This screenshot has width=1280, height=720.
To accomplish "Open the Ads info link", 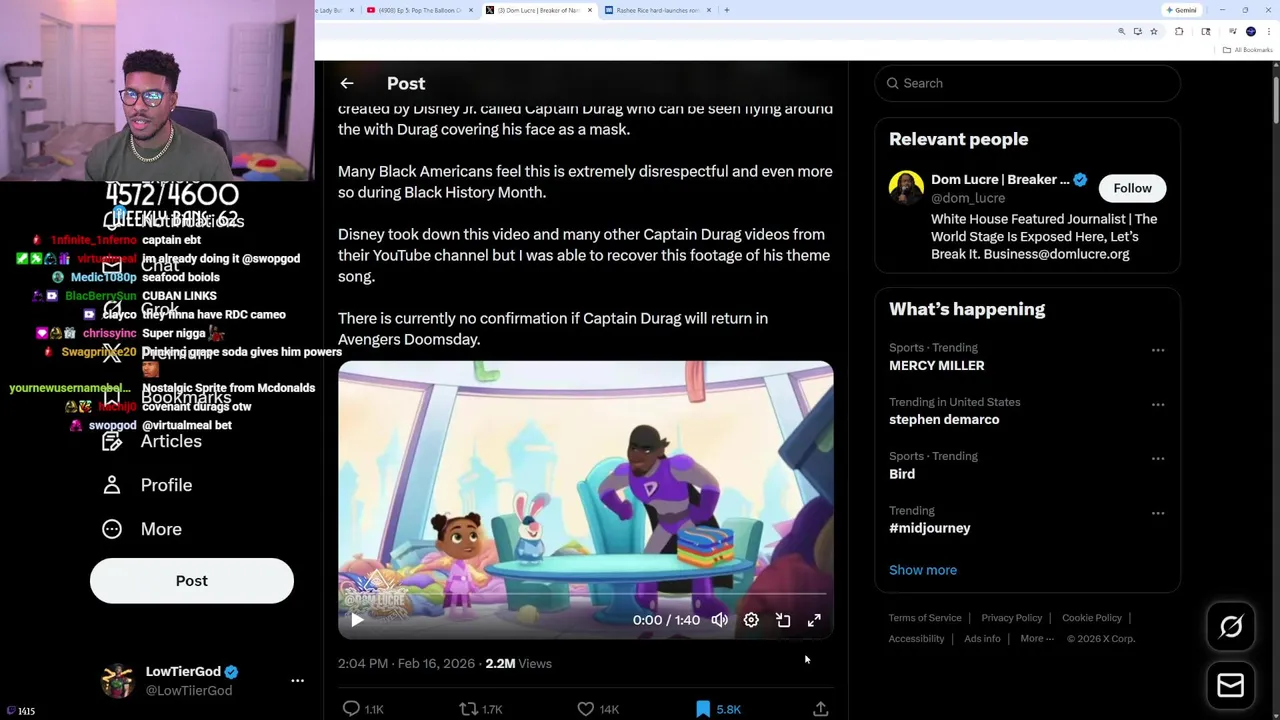I will coord(982,639).
